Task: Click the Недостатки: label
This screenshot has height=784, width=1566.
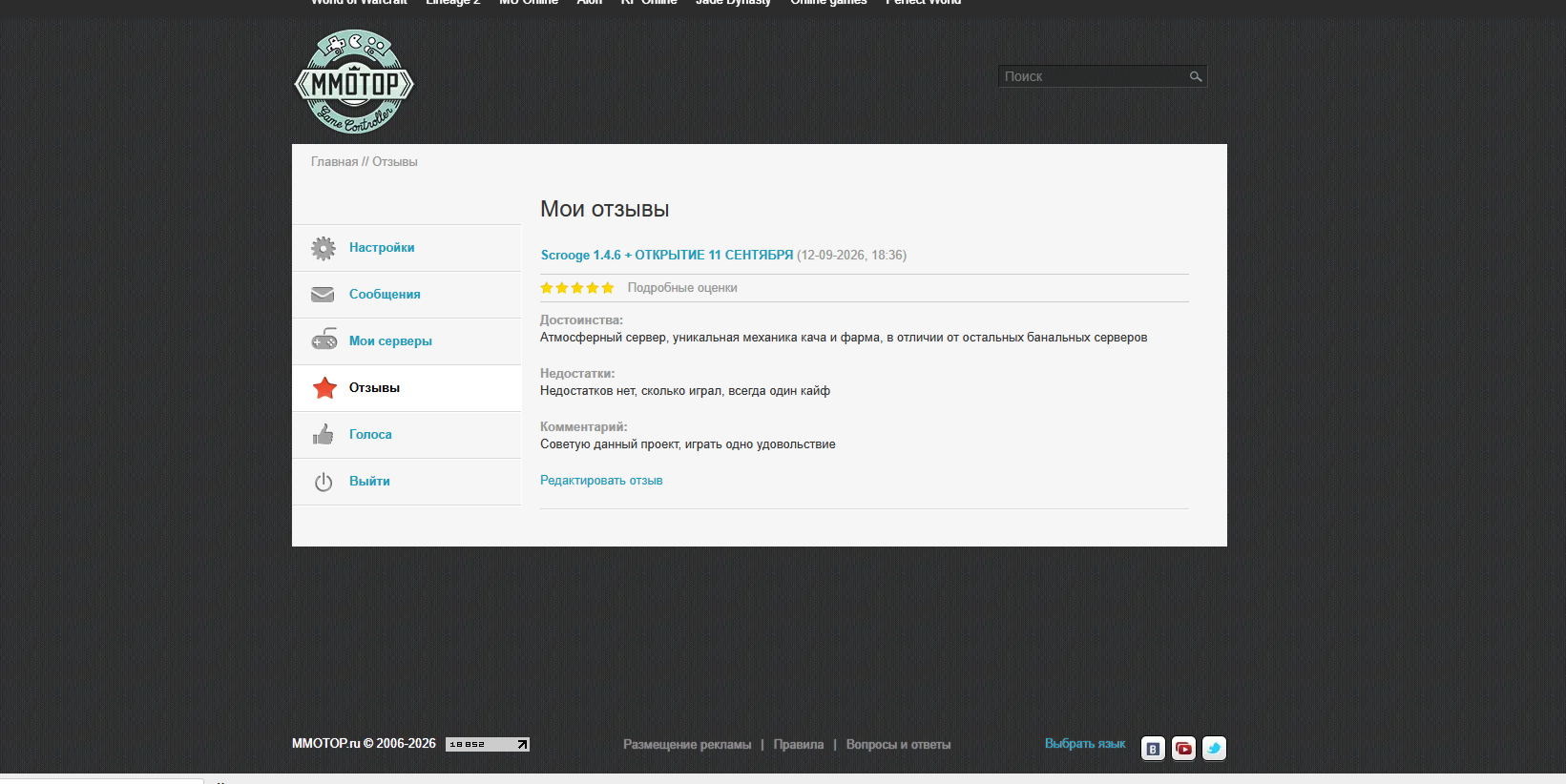Action: pyautogui.click(x=577, y=374)
